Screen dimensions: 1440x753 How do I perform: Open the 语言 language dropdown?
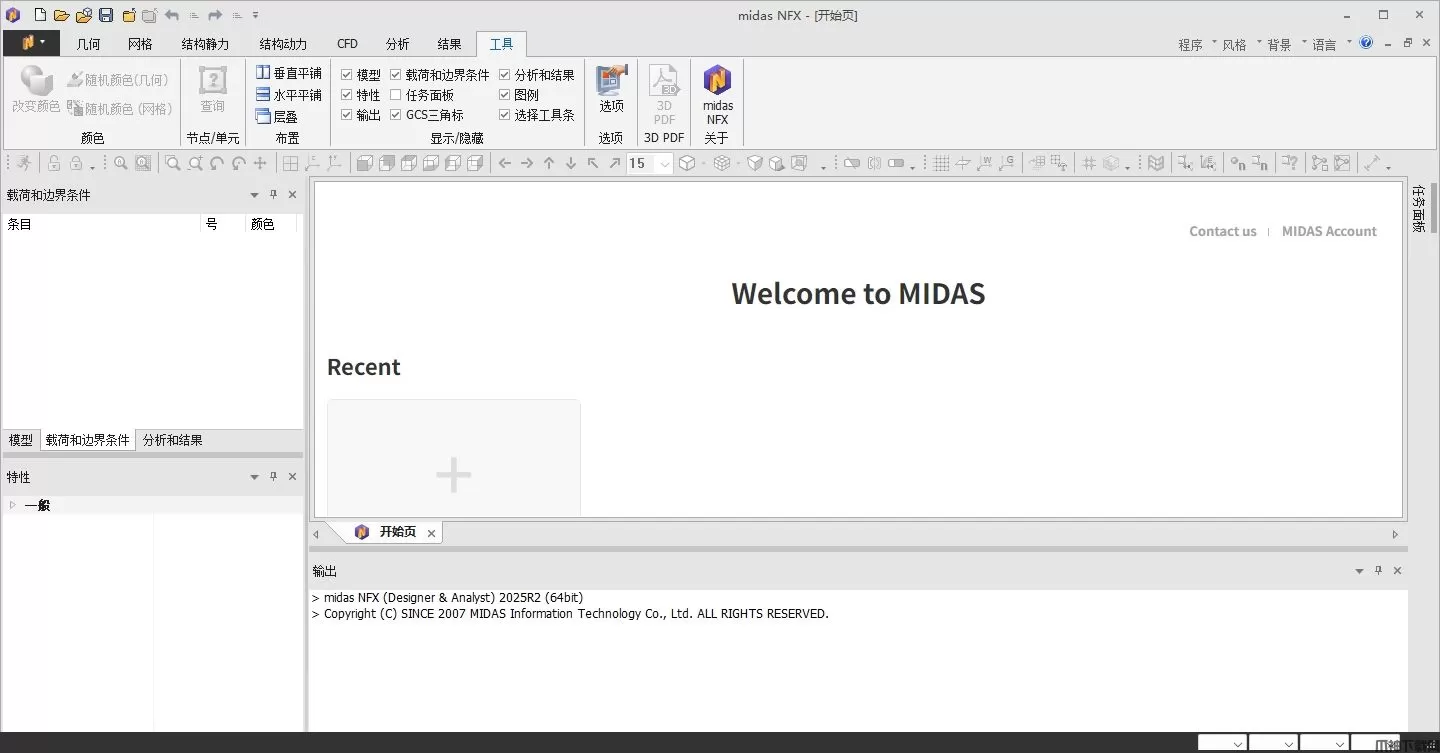1330,45
